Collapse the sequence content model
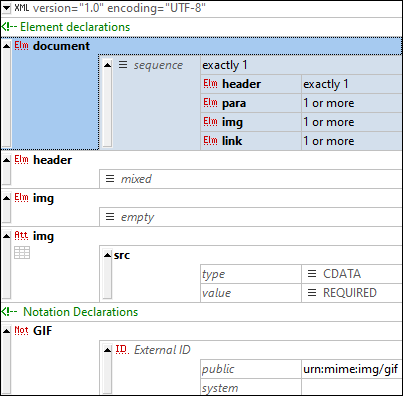This screenshot has height=396, width=403. (107, 65)
